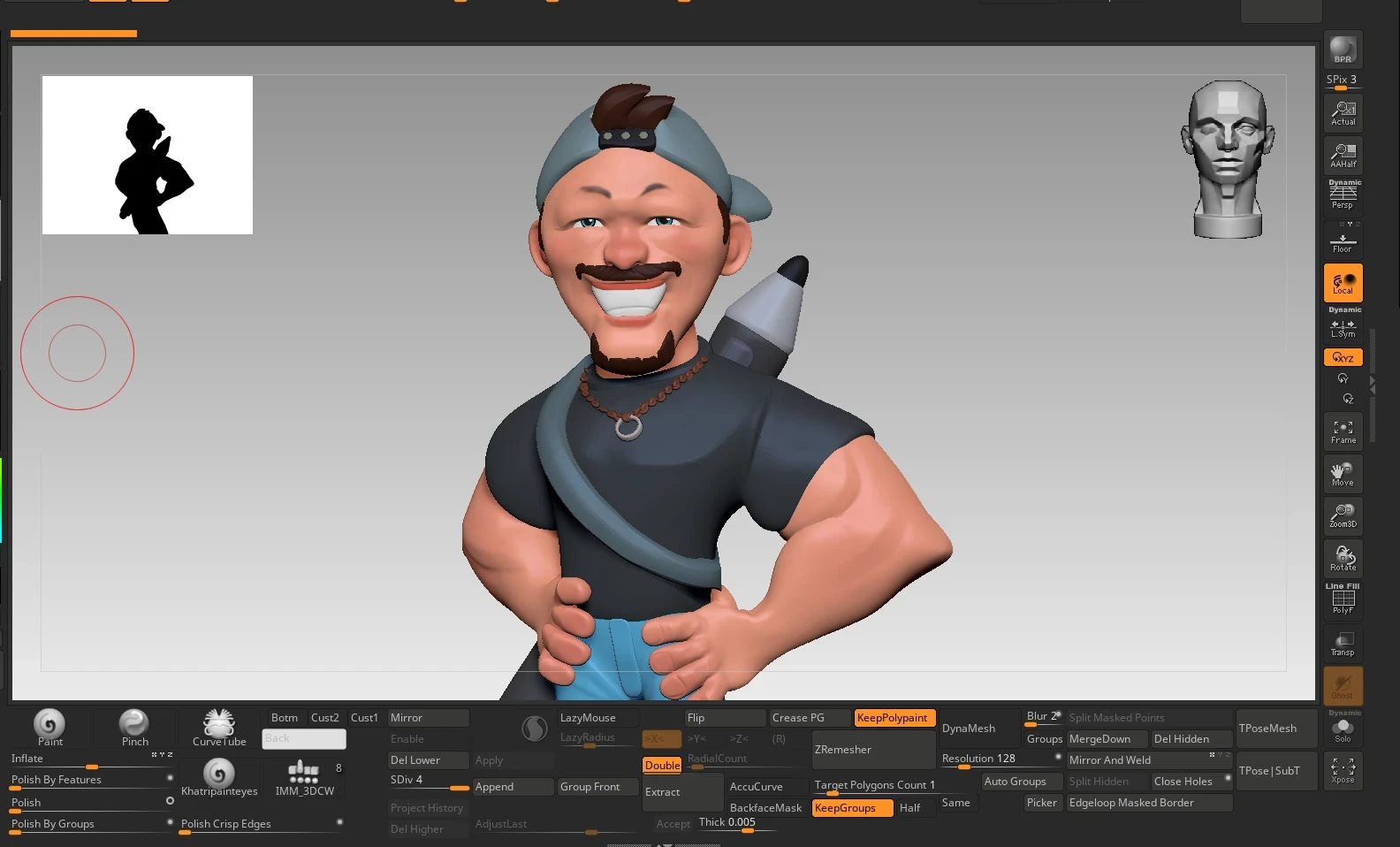Click the head orientation gizmo thumbnail
Screen dimensions: 1400x847
click(x=1229, y=160)
